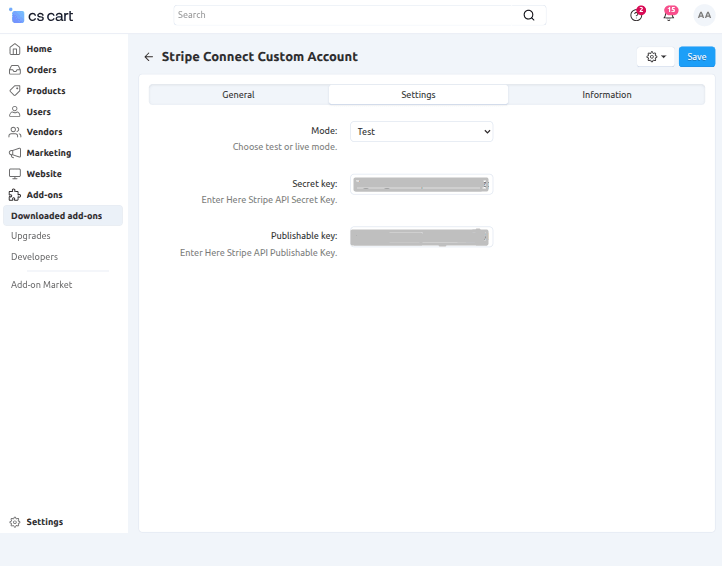Click the Marketing megaphone icon
722x566 pixels.
pyautogui.click(x=15, y=153)
